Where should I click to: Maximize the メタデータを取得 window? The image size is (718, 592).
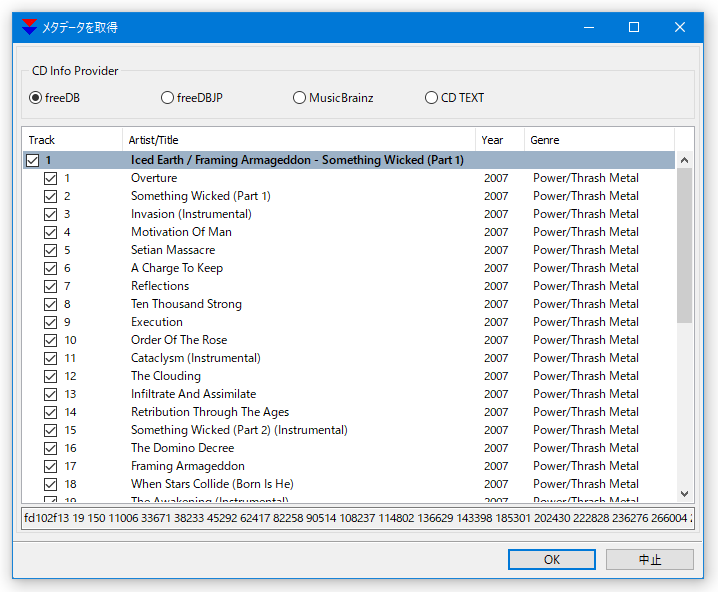(634, 27)
